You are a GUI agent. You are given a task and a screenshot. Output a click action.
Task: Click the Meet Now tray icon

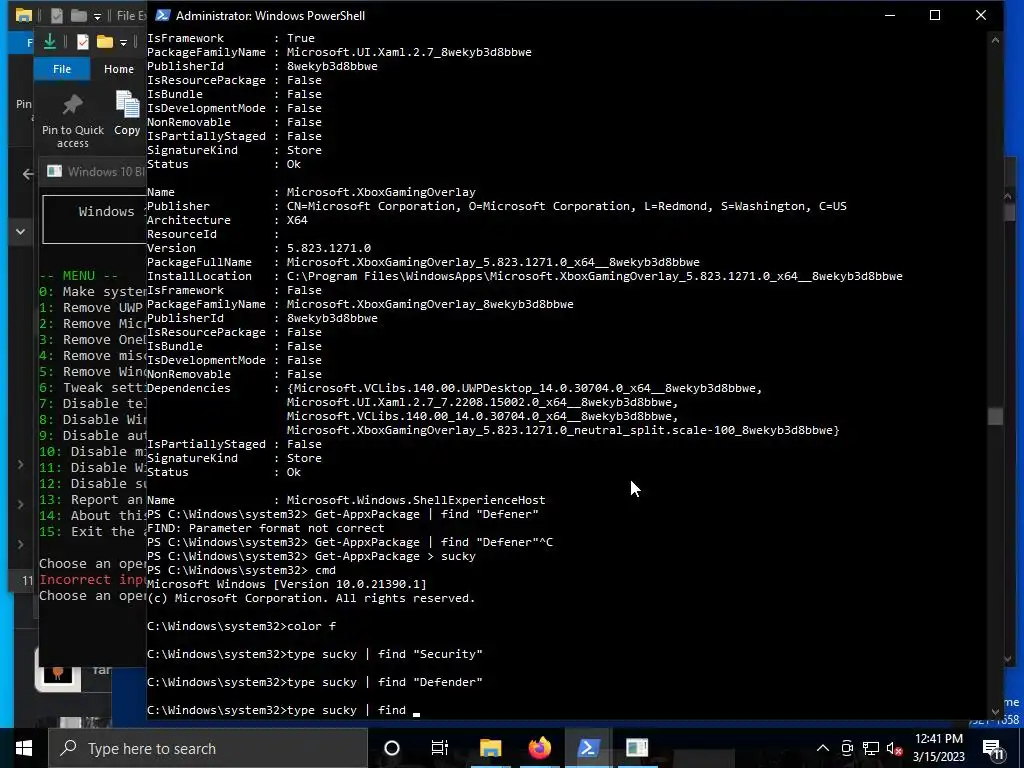pos(847,748)
